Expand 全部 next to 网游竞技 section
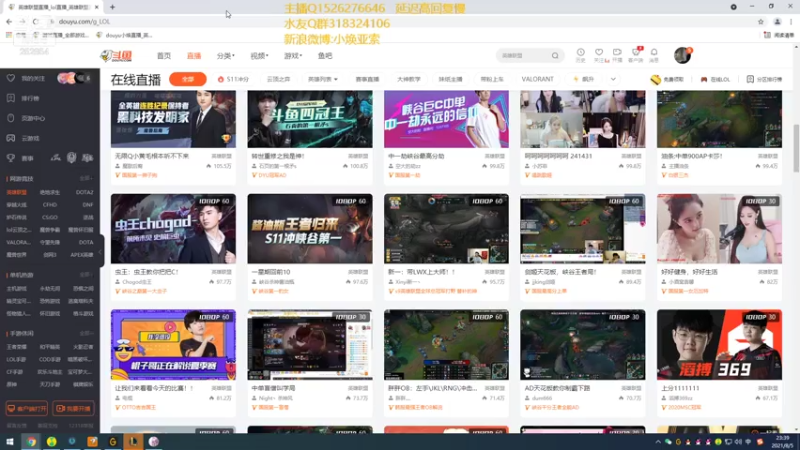This screenshot has height=450, width=800. tap(85, 179)
